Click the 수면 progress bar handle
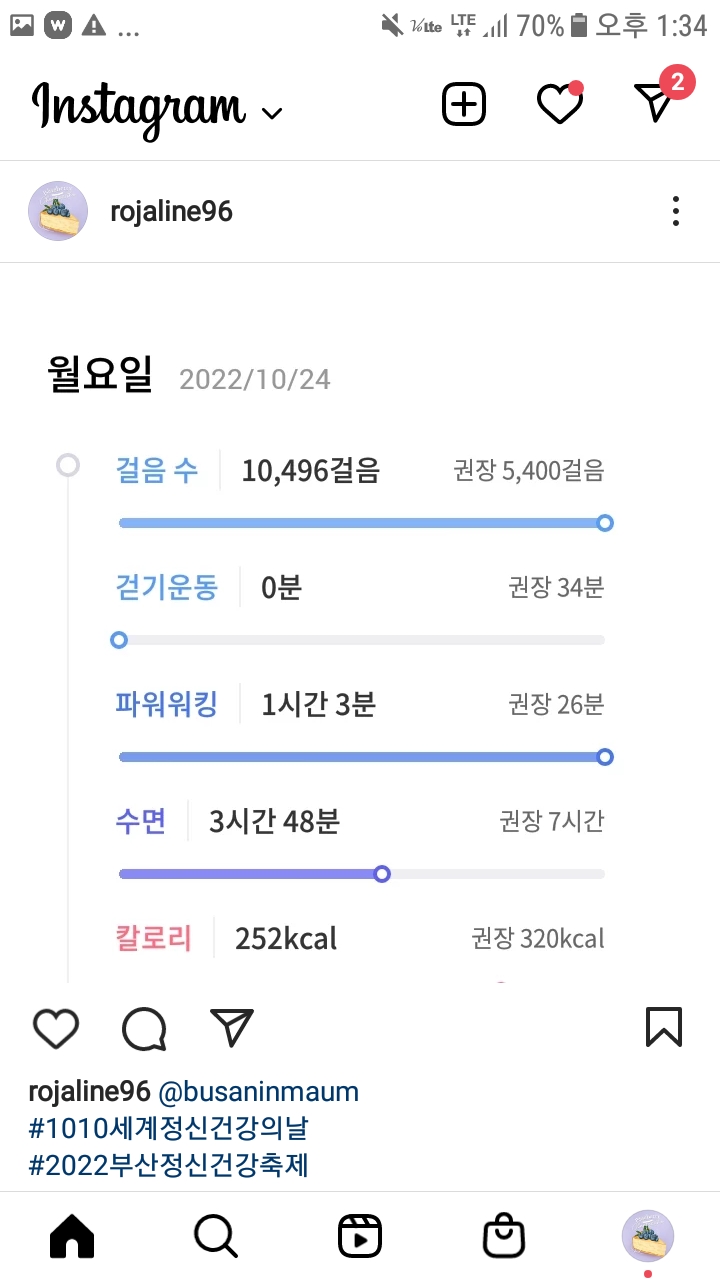This screenshot has height=1280, width=720. pos(381,874)
